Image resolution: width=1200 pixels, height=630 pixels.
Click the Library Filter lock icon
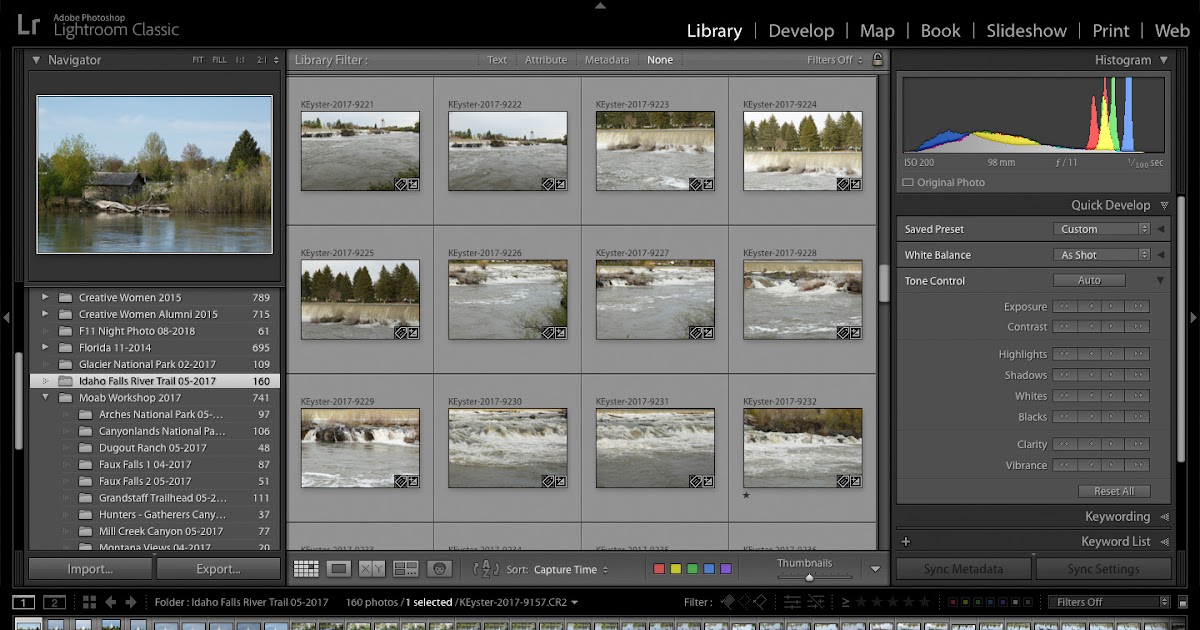click(876, 59)
